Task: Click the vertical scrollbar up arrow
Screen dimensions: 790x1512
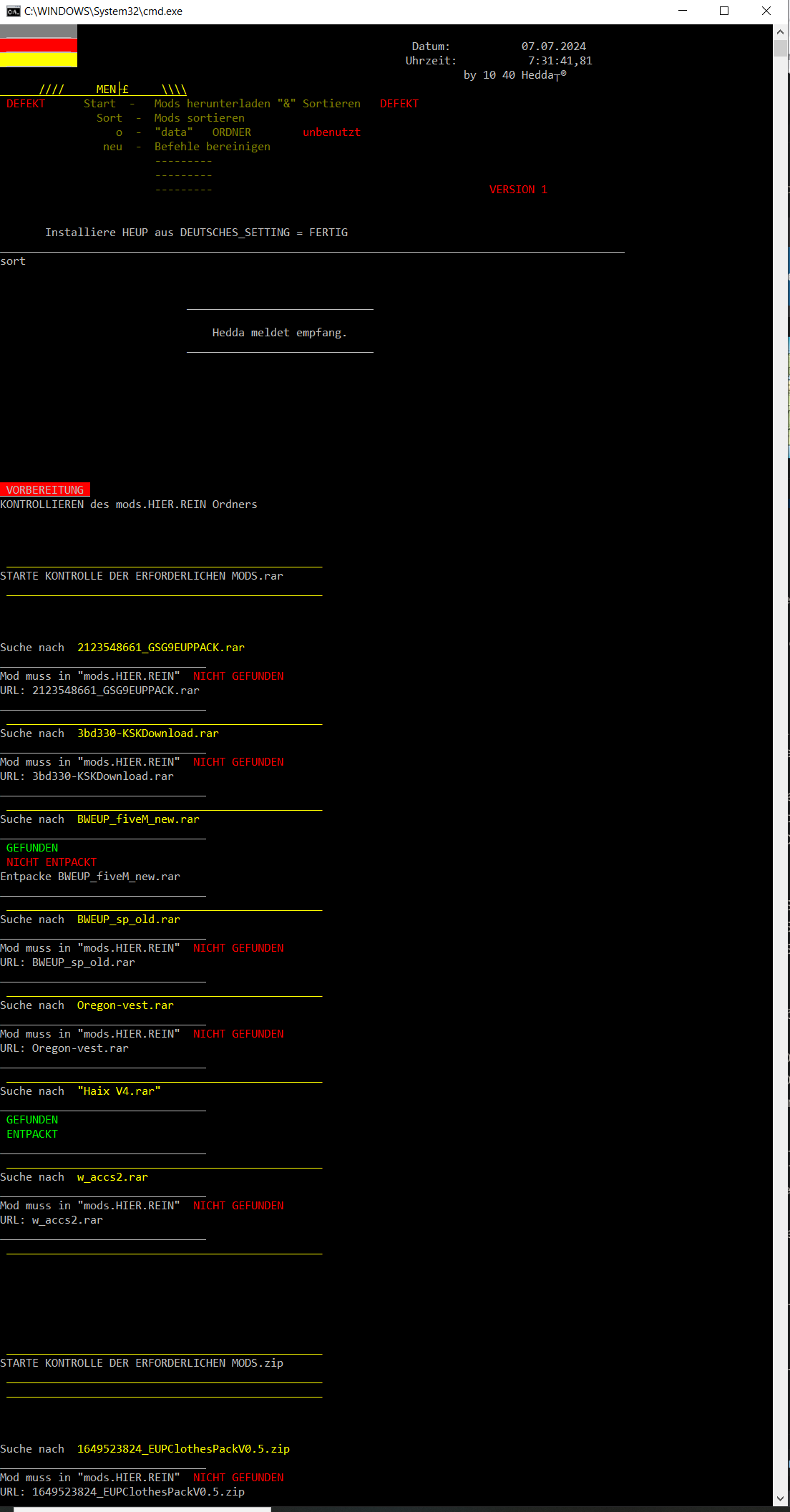Action: pyautogui.click(x=780, y=32)
